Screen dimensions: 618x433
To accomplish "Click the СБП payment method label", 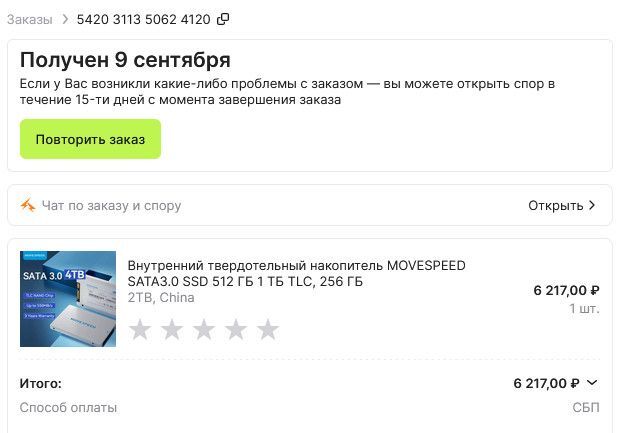I will 586,407.
